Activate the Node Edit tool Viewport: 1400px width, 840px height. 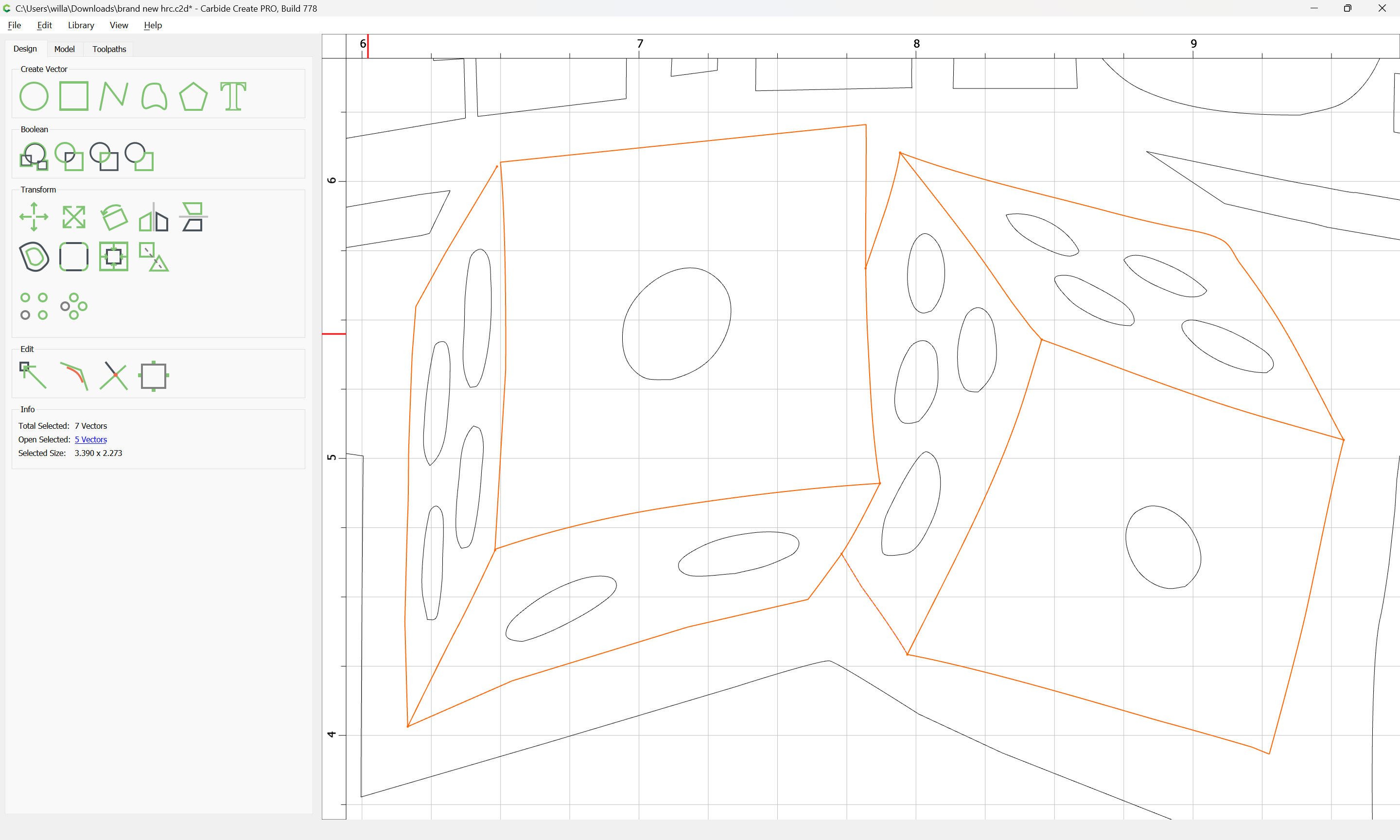[x=34, y=375]
